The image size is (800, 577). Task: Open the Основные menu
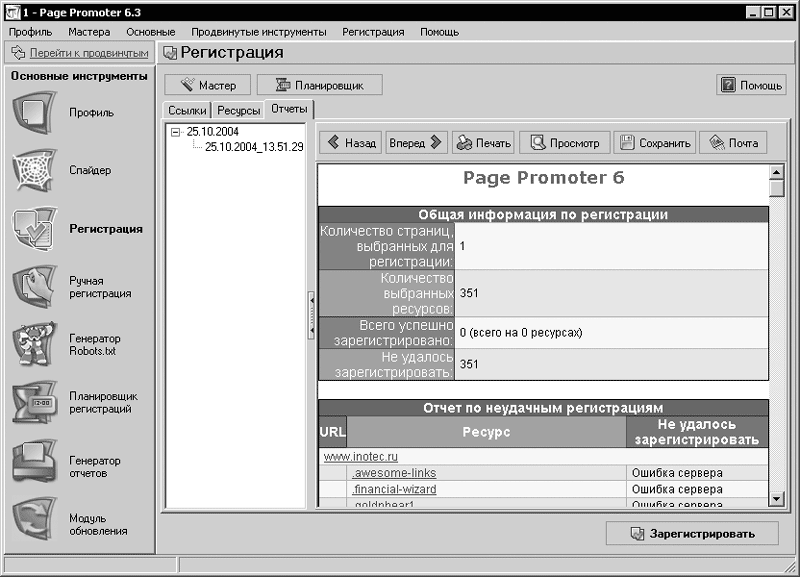pos(151,32)
